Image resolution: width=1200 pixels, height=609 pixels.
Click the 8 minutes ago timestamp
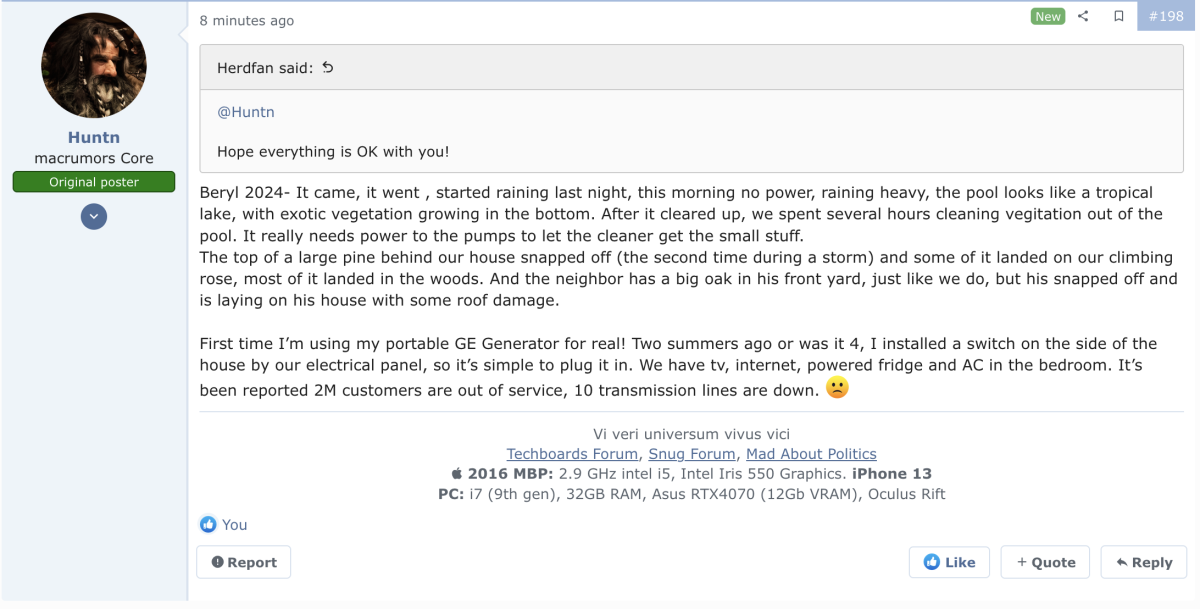click(247, 20)
